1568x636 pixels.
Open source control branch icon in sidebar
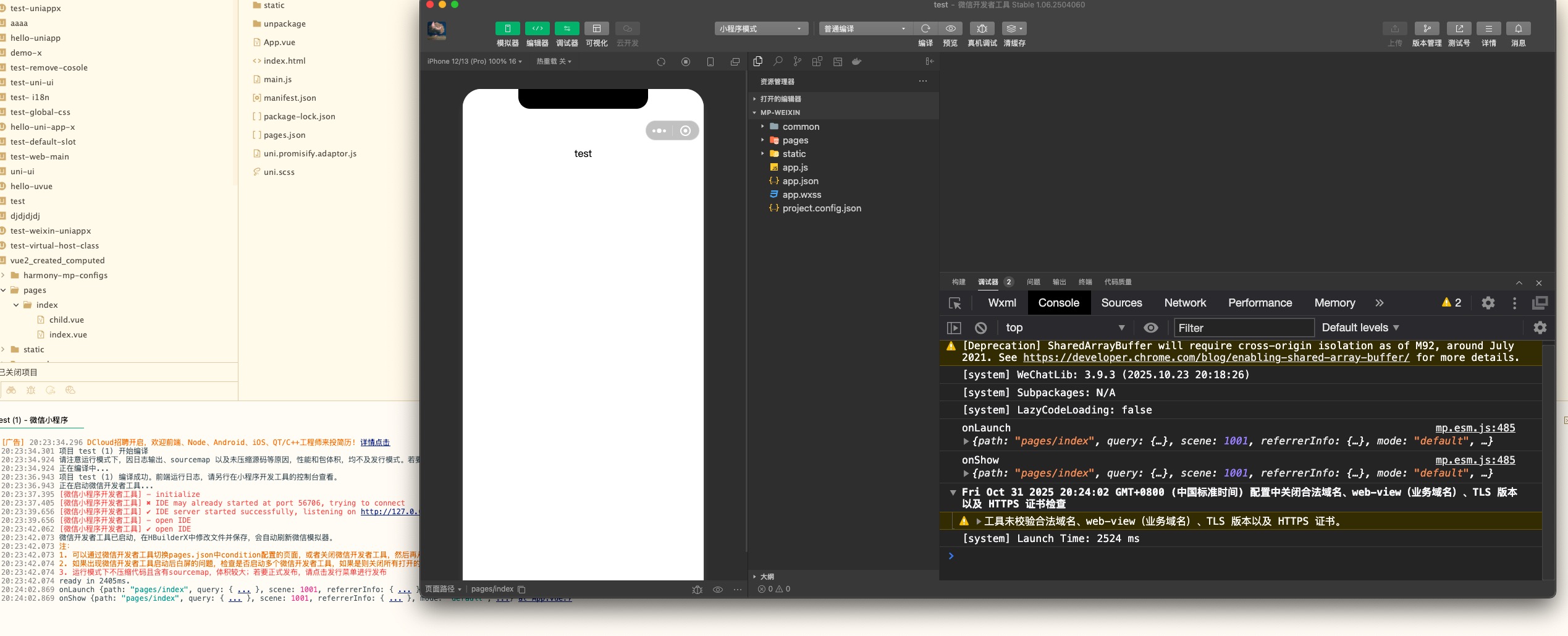click(798, 61)
